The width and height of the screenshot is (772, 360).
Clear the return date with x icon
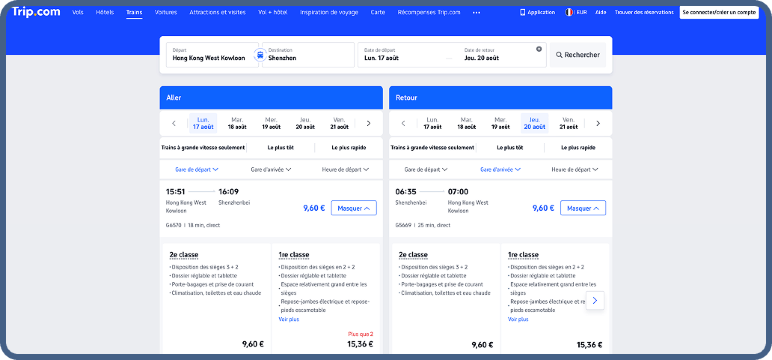pos(539,49)
